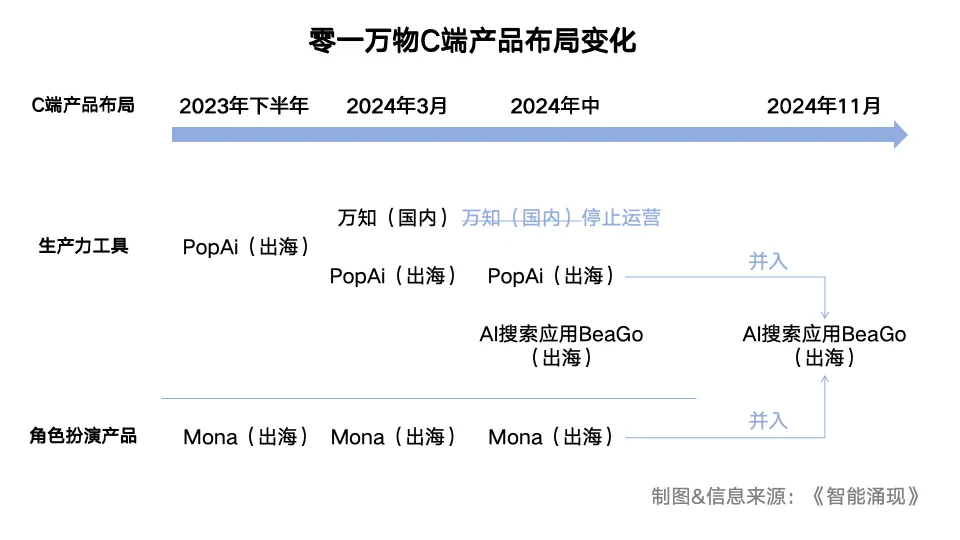Image resolution: width=960 pixels, height=540 pixels.
Task: Click the 智能涌现 source credit text
Action: click(866, 496)
